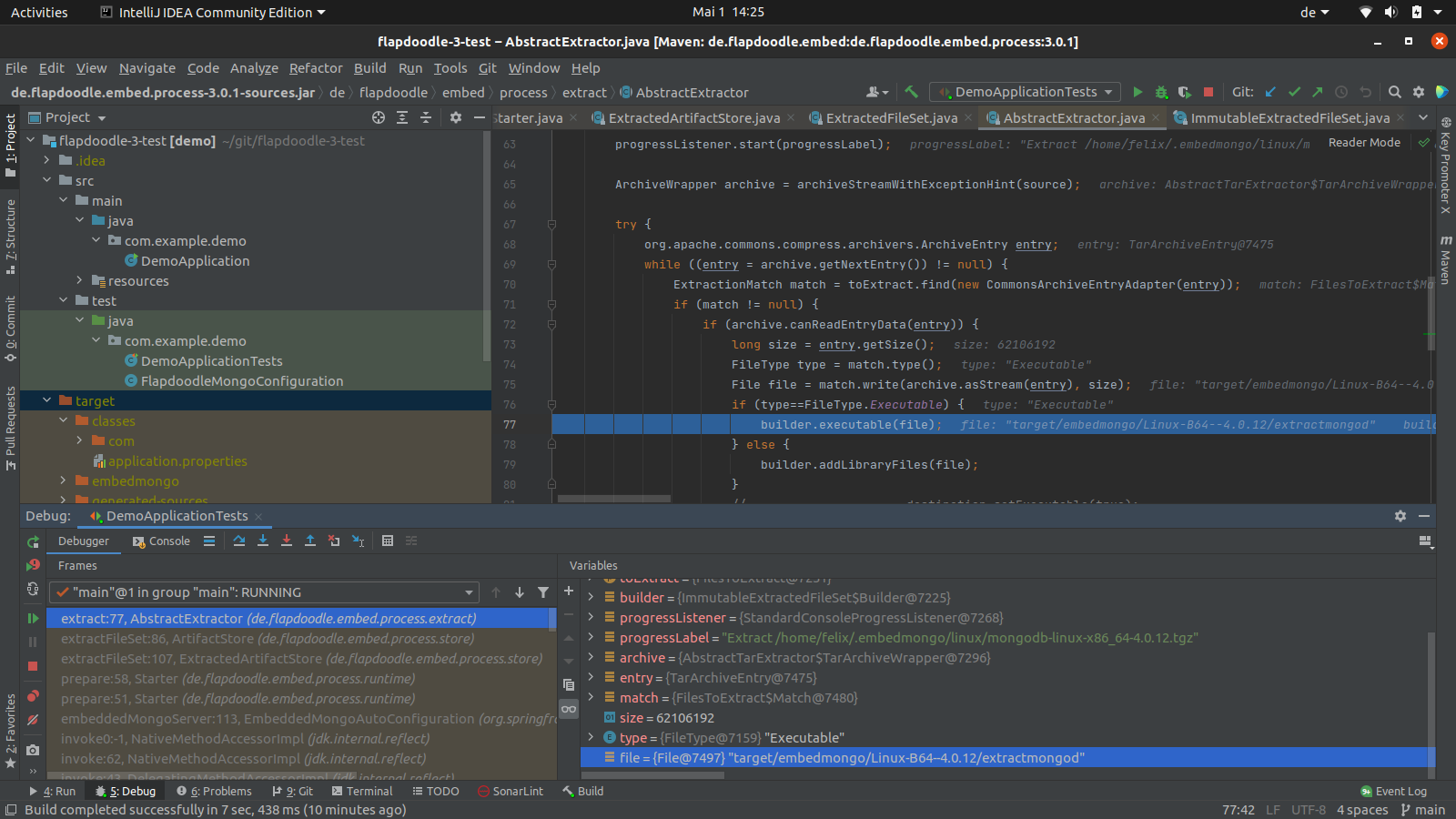Open the Maven side tool window
The height and width of the screenshot is (819, 1456).
(x=1445, y=260)
